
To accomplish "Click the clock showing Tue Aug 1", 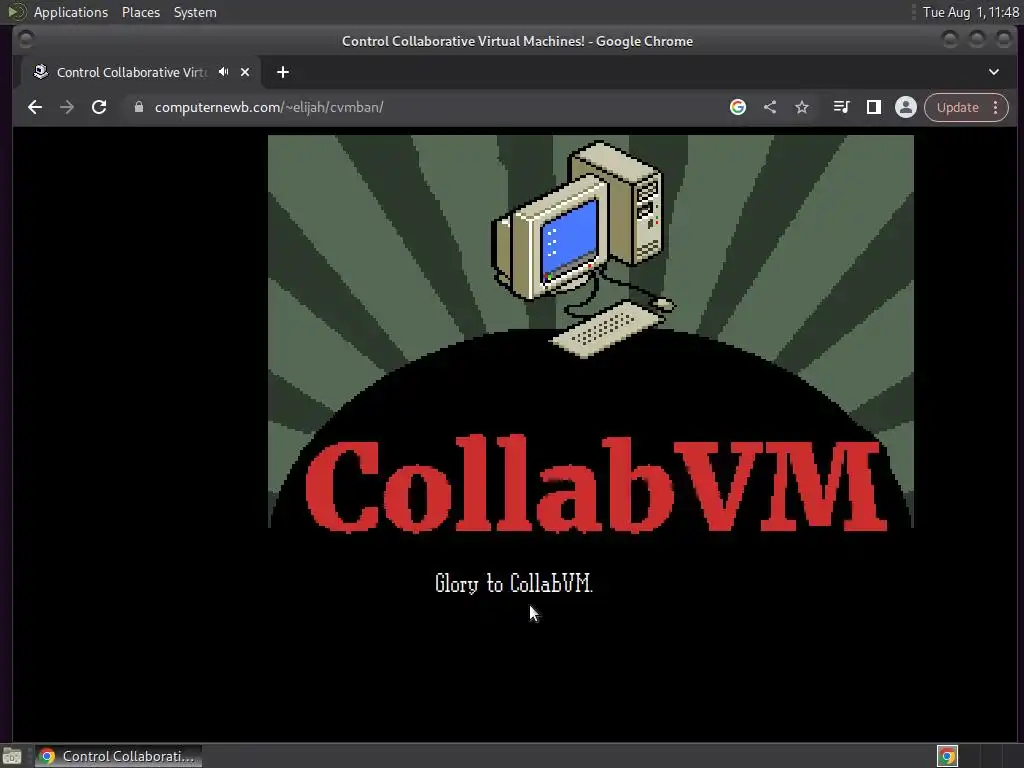I will click(970, 12).
